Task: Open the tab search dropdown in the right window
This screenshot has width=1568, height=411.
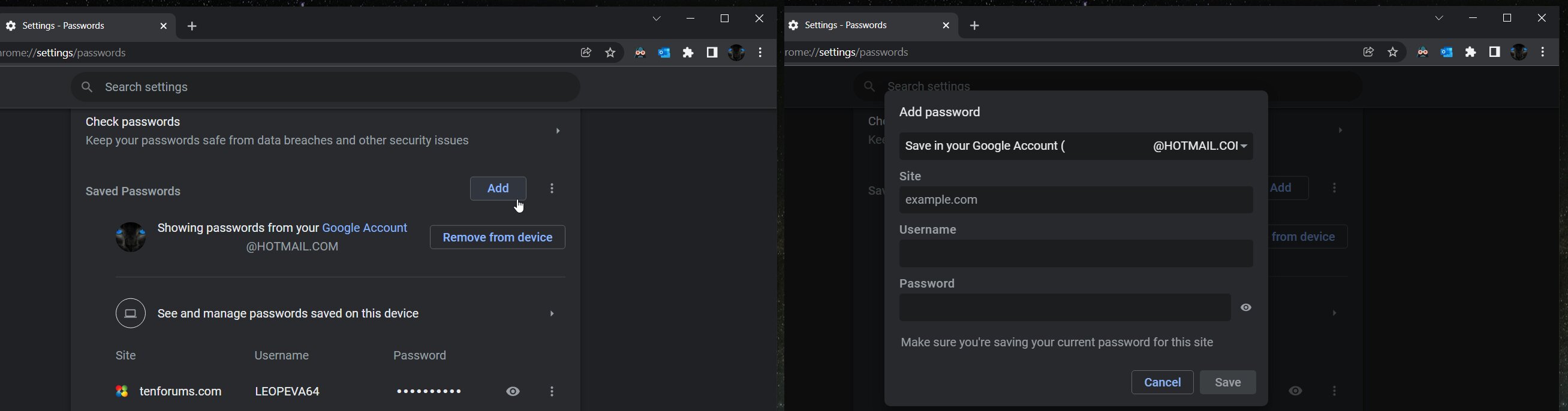Action: [1440, 18]
